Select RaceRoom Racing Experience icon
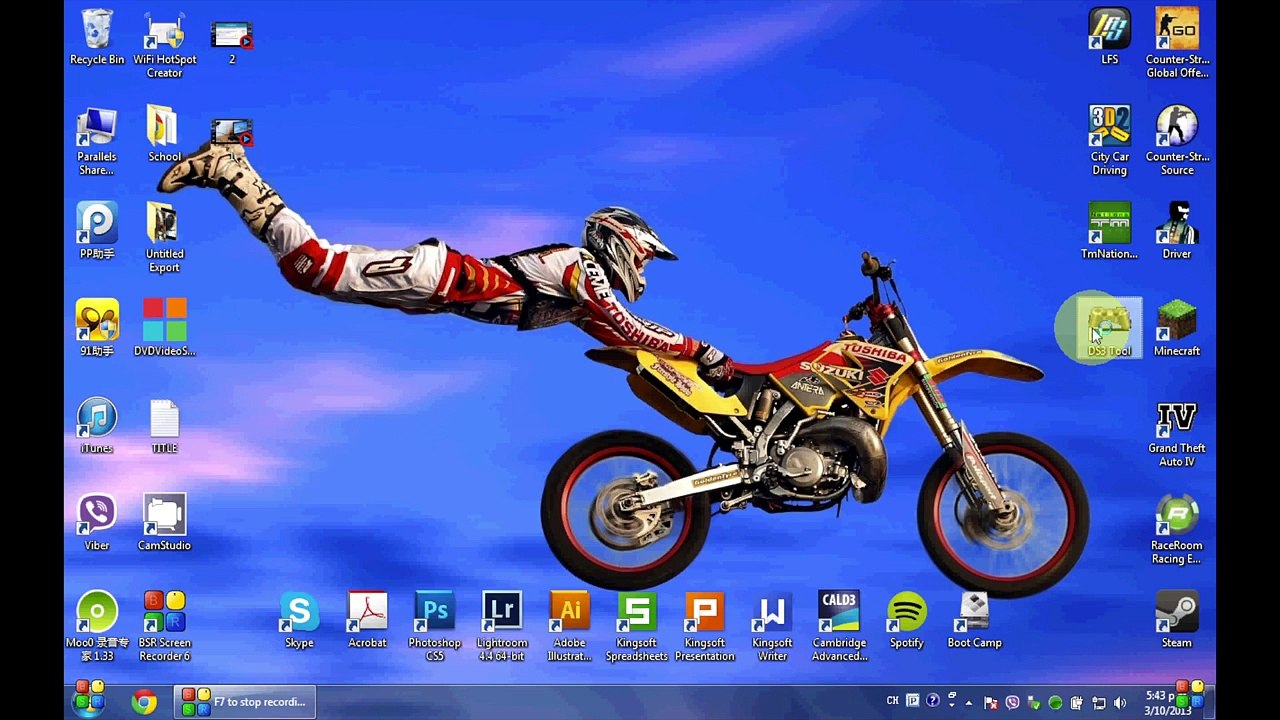The height and width of the screenshot is (720, 1280). pos(1177,529)
